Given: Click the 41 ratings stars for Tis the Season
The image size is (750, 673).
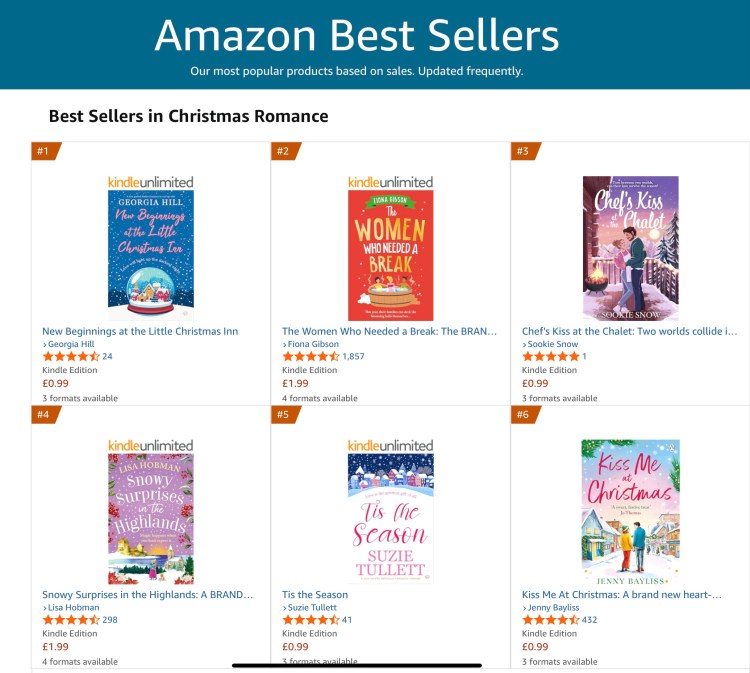Looking at the screenshot, I should pyautogui.click(x=311, y=620).
